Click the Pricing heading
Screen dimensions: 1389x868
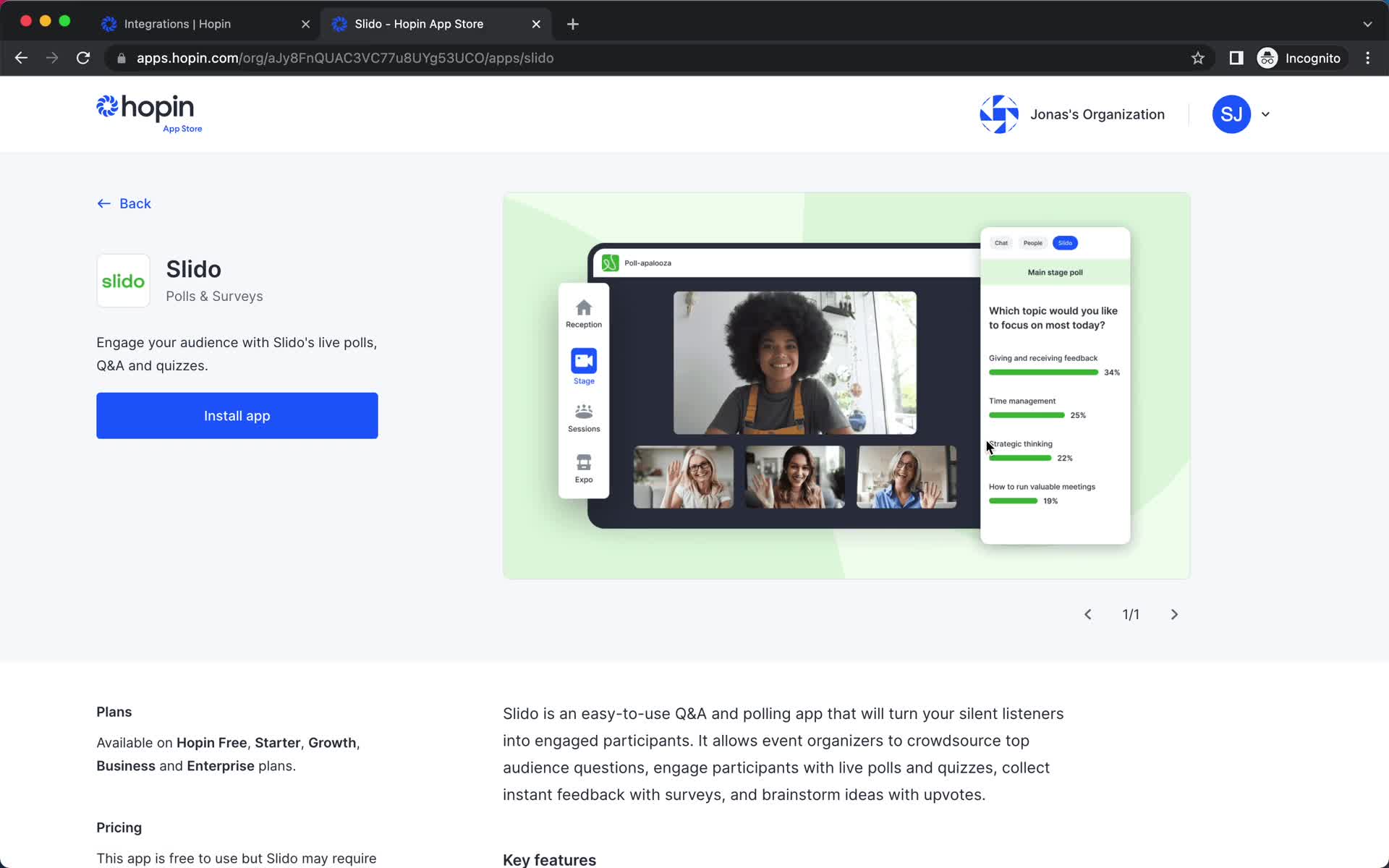tap(119, 827)
